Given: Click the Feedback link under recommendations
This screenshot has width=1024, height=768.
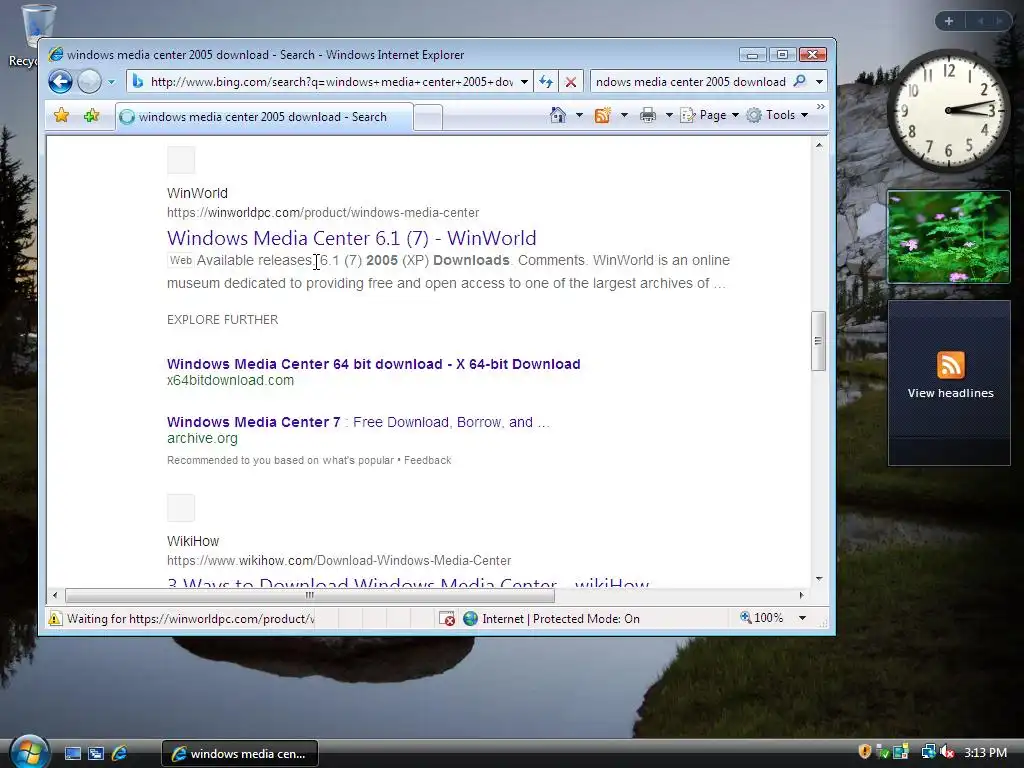Looking at the screenshot, I should point(427,460).
